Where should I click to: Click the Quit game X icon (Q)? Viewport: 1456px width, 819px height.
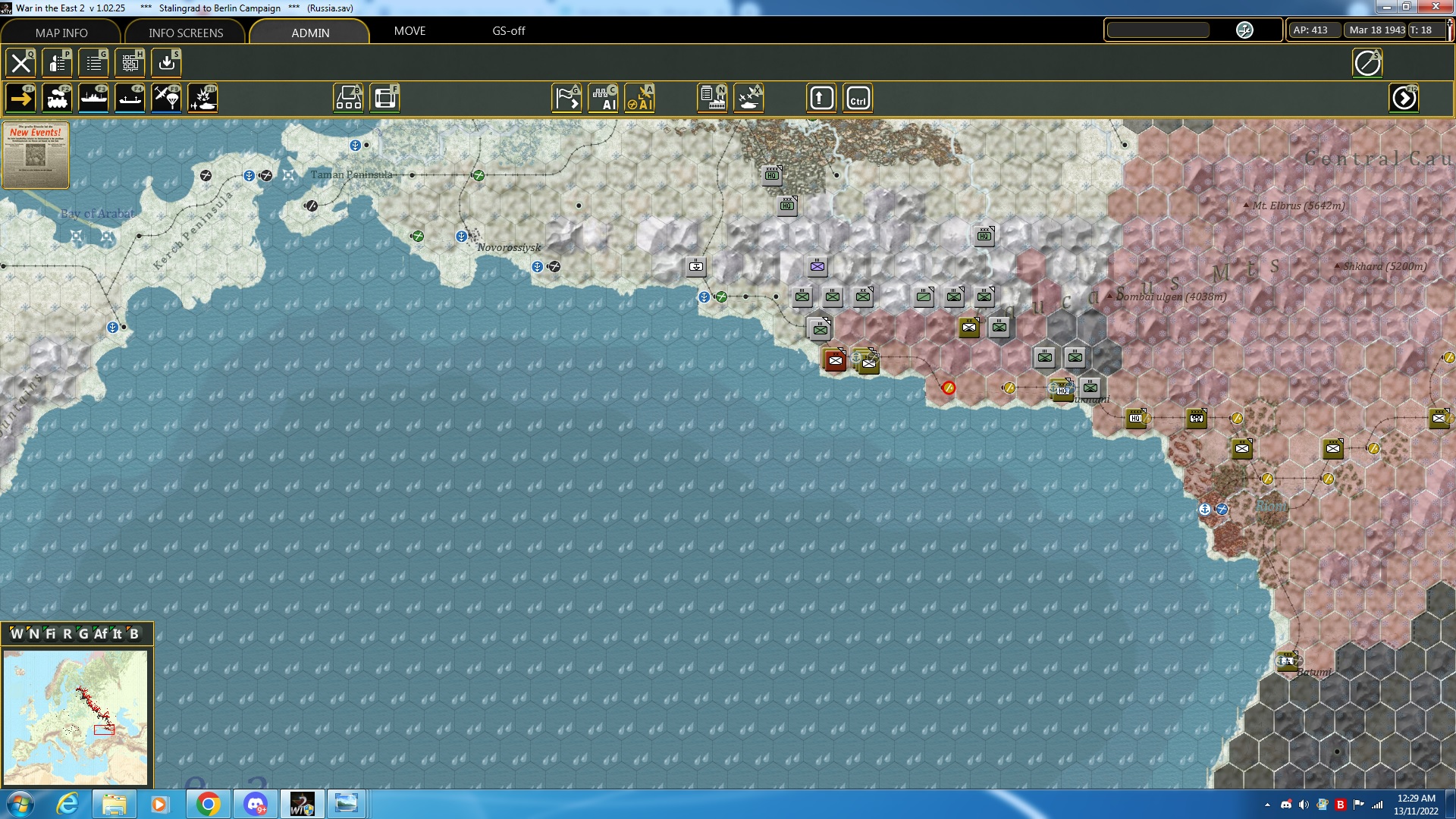click(x=20, y=63)
